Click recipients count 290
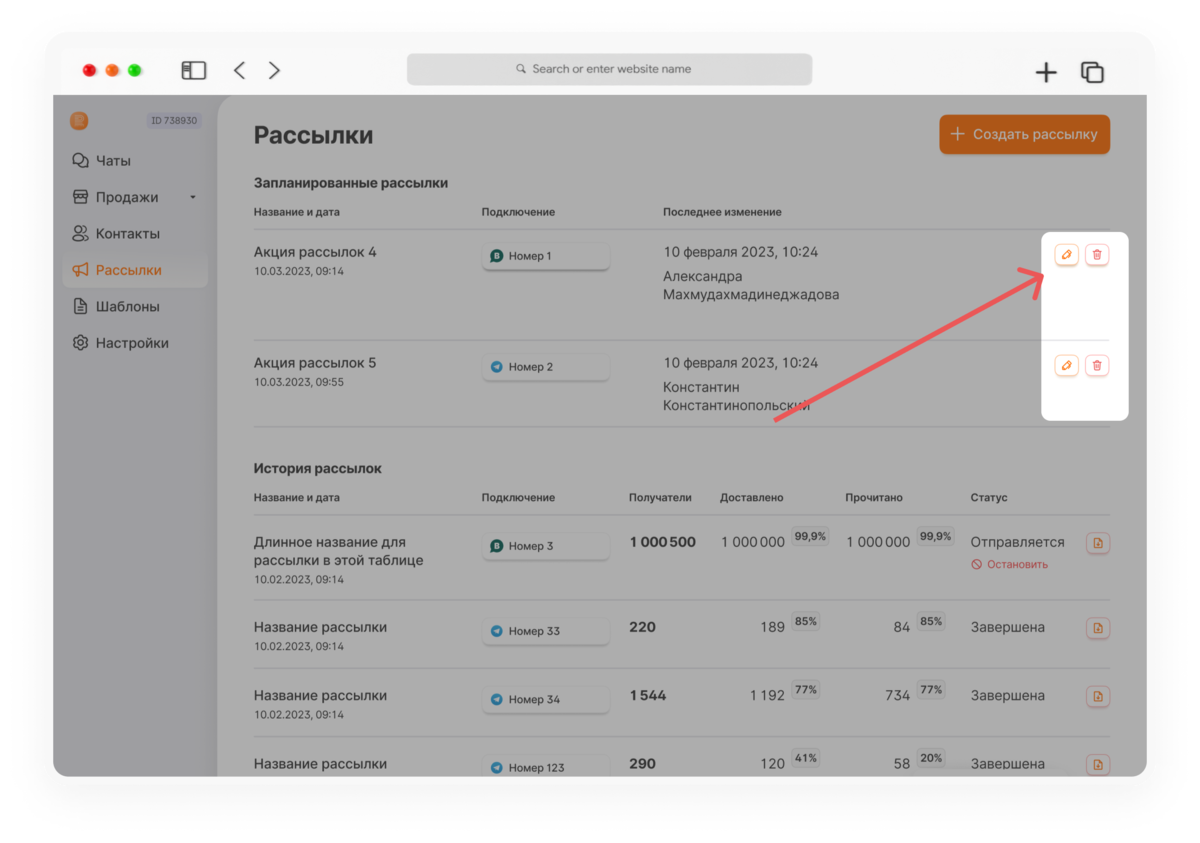The height and width of the screenshot is (843, 1200). pyautogui.click(x=642, y=763)
